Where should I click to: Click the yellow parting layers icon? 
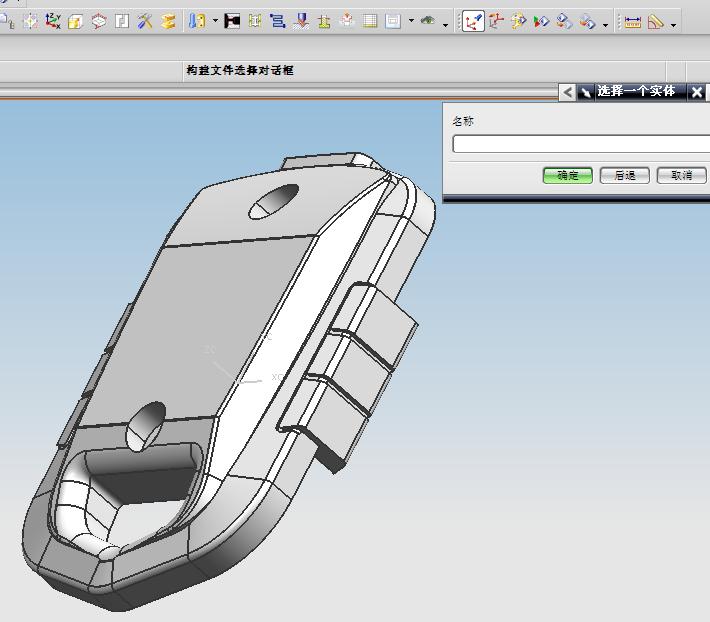168,21
